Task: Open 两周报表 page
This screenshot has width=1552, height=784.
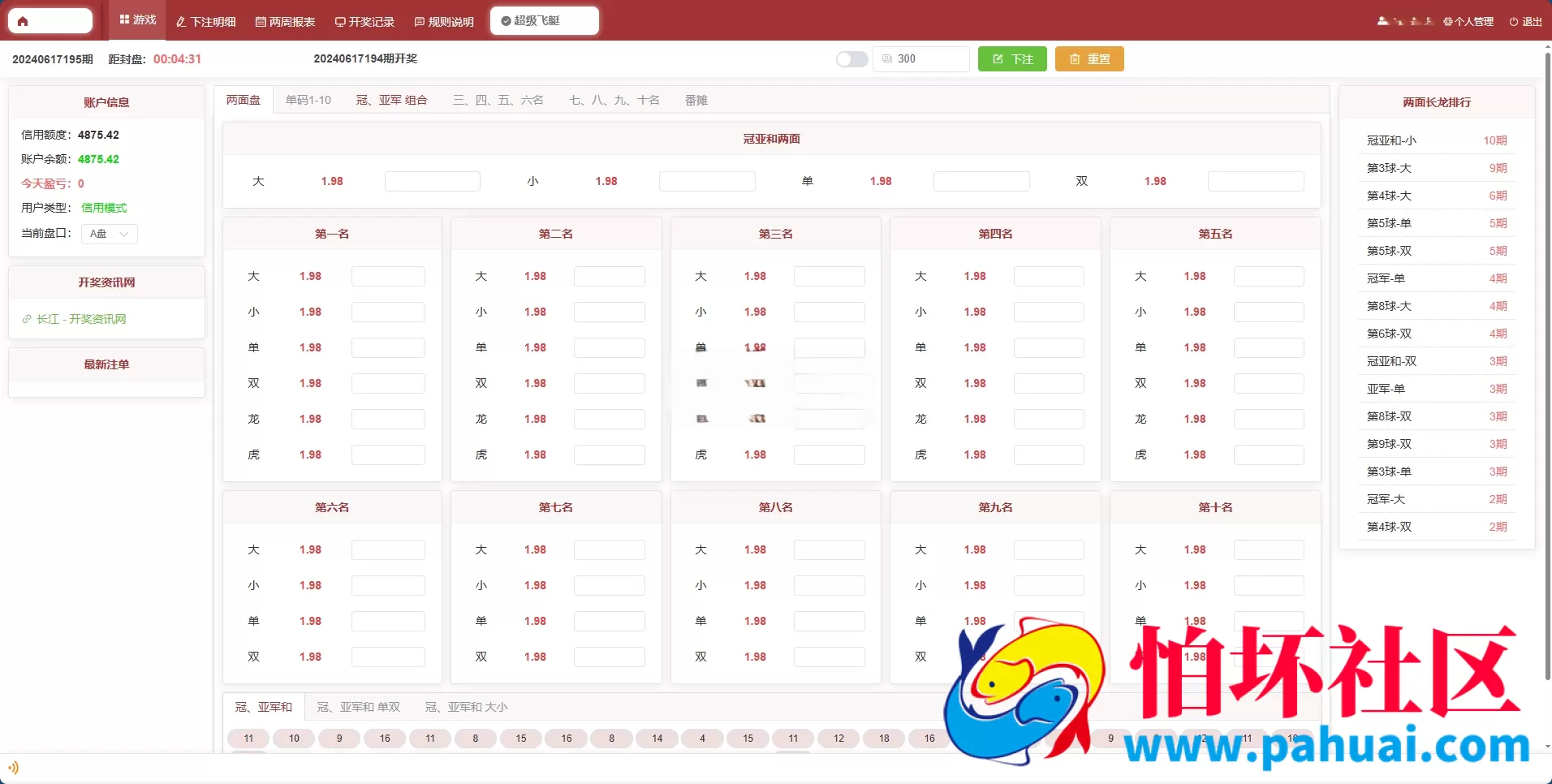Action: [x=285, y=22]
